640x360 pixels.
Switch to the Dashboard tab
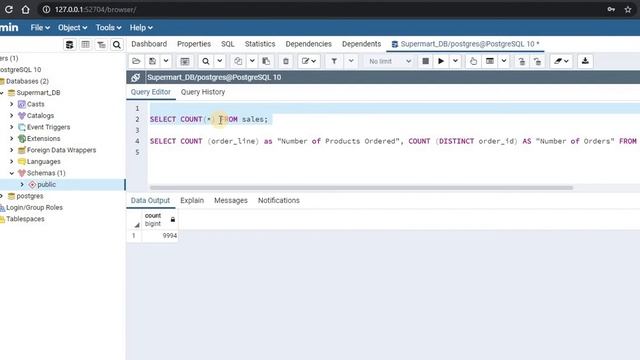pyautogui.click(x=149, y=44)
